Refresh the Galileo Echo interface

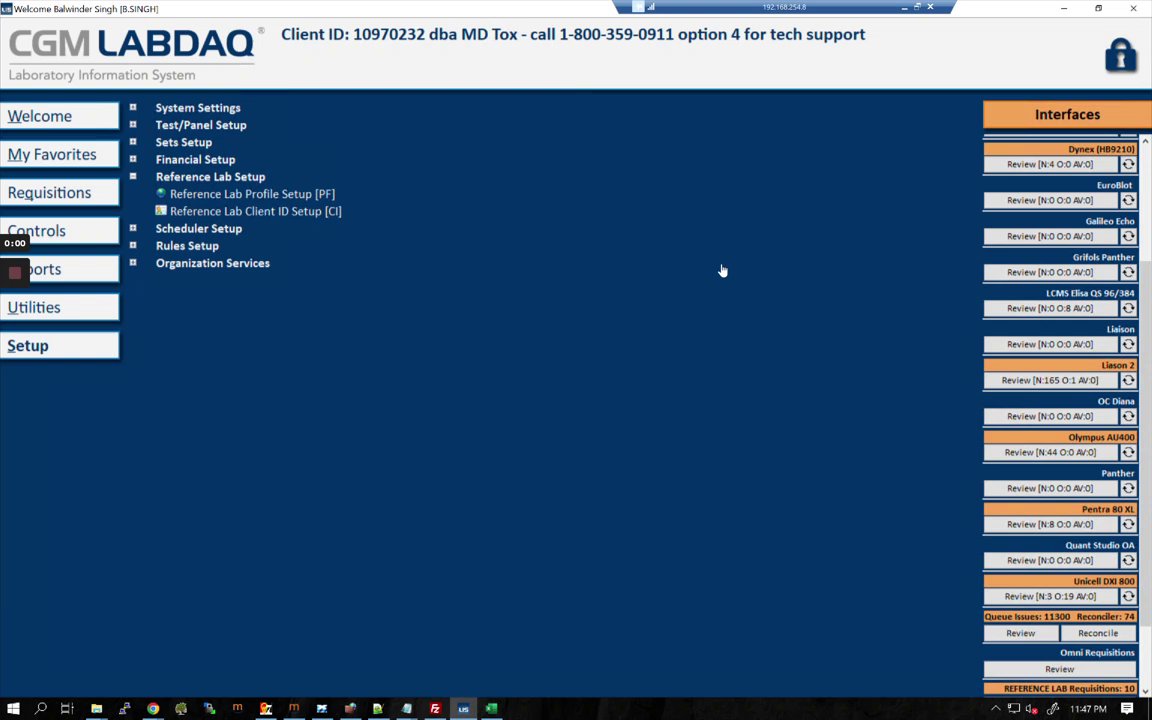click(1128, 237)
